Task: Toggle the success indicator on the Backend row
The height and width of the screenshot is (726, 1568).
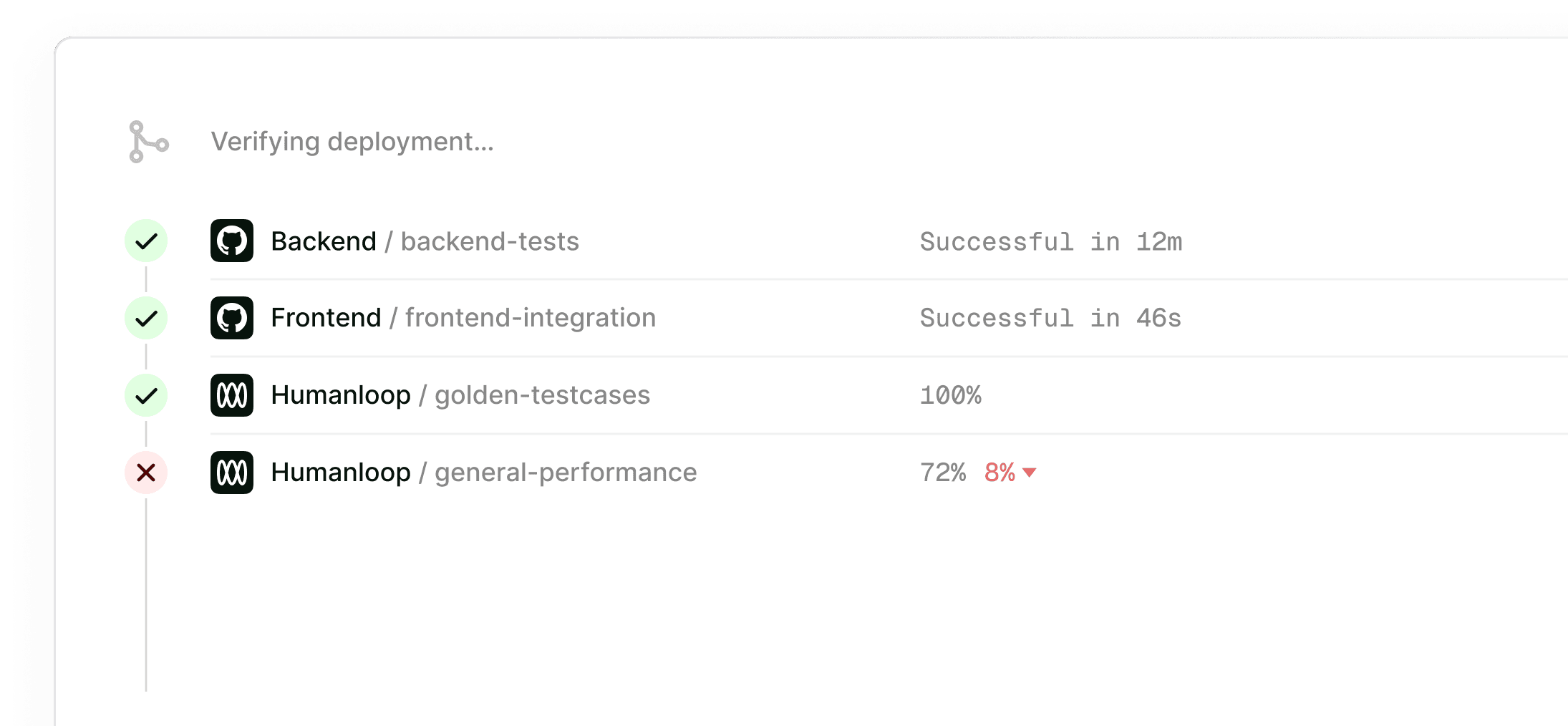Action: [x=145, y=241]
